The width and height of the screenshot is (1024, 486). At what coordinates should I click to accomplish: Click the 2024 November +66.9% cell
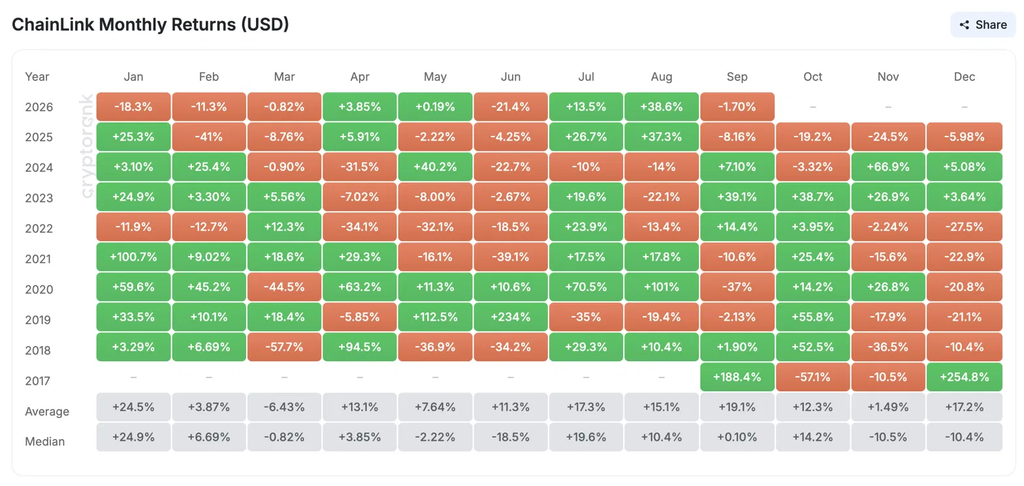click(888, 167)
